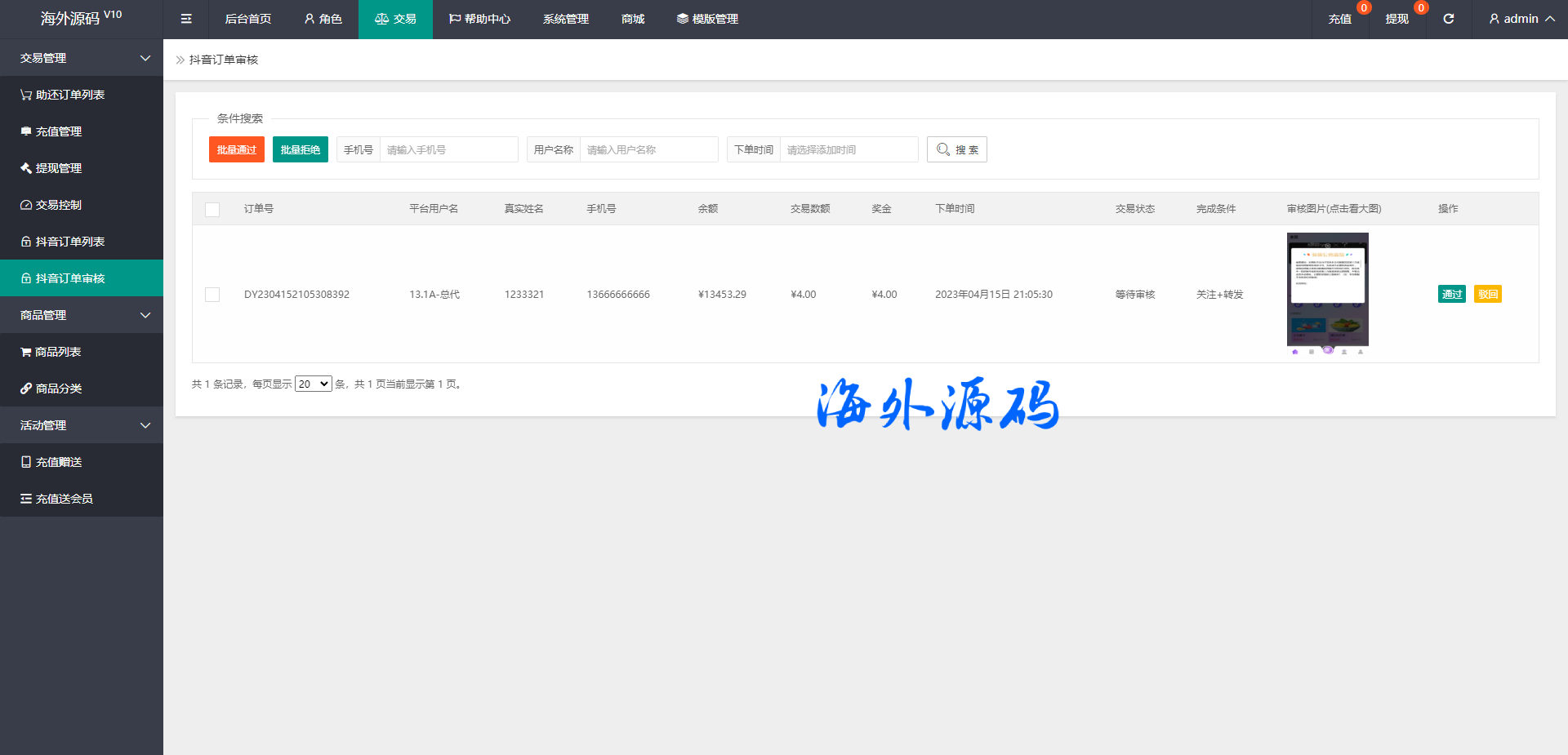Open the admin user menu

tap(1521, 19)
